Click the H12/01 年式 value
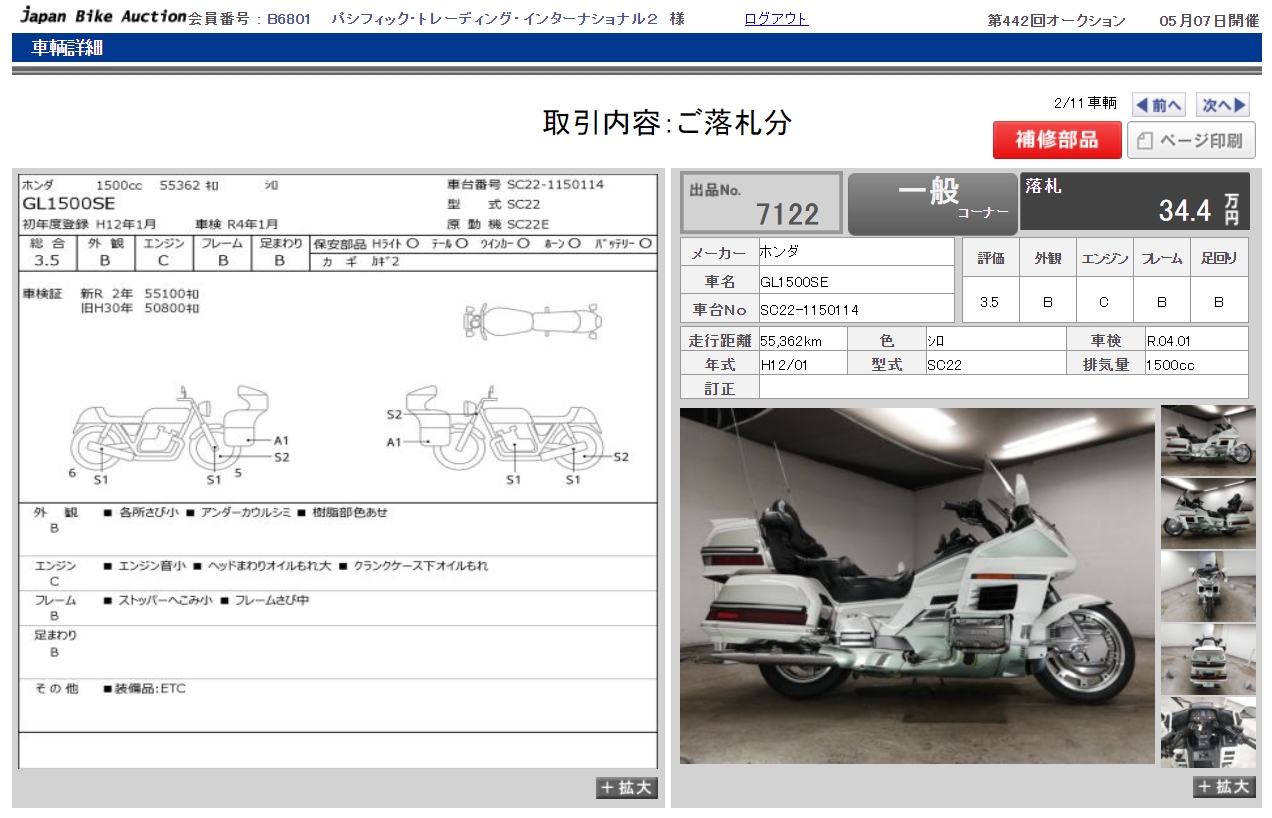The width and height of the screenshot is (1272, 818). (x=784, y=365)
